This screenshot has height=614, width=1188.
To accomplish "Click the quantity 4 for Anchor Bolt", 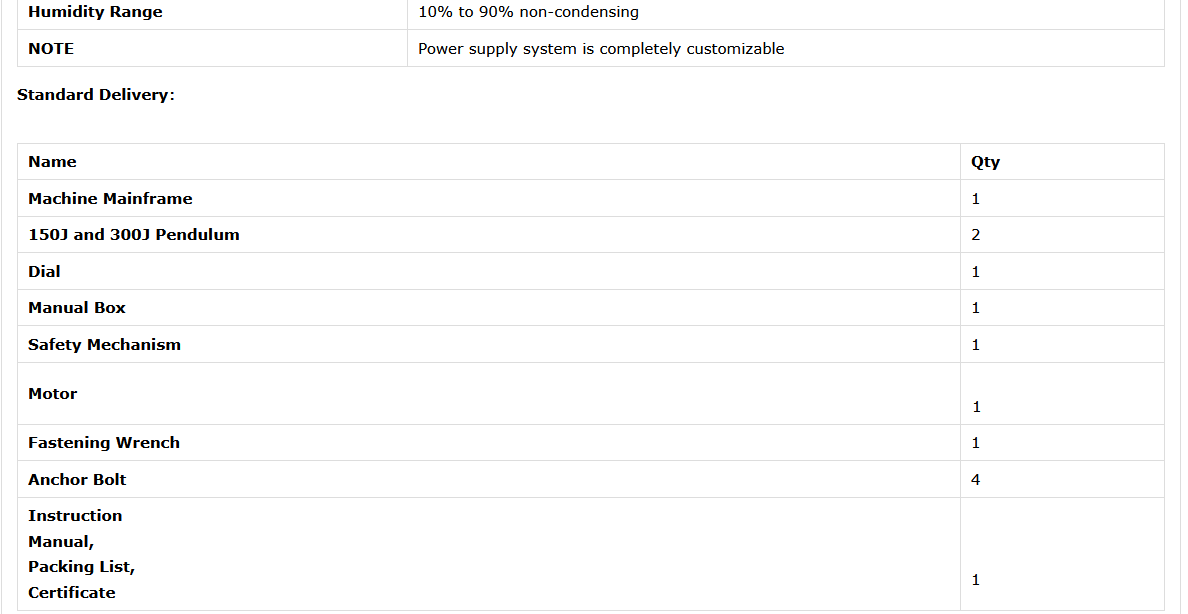I will 976,480.
